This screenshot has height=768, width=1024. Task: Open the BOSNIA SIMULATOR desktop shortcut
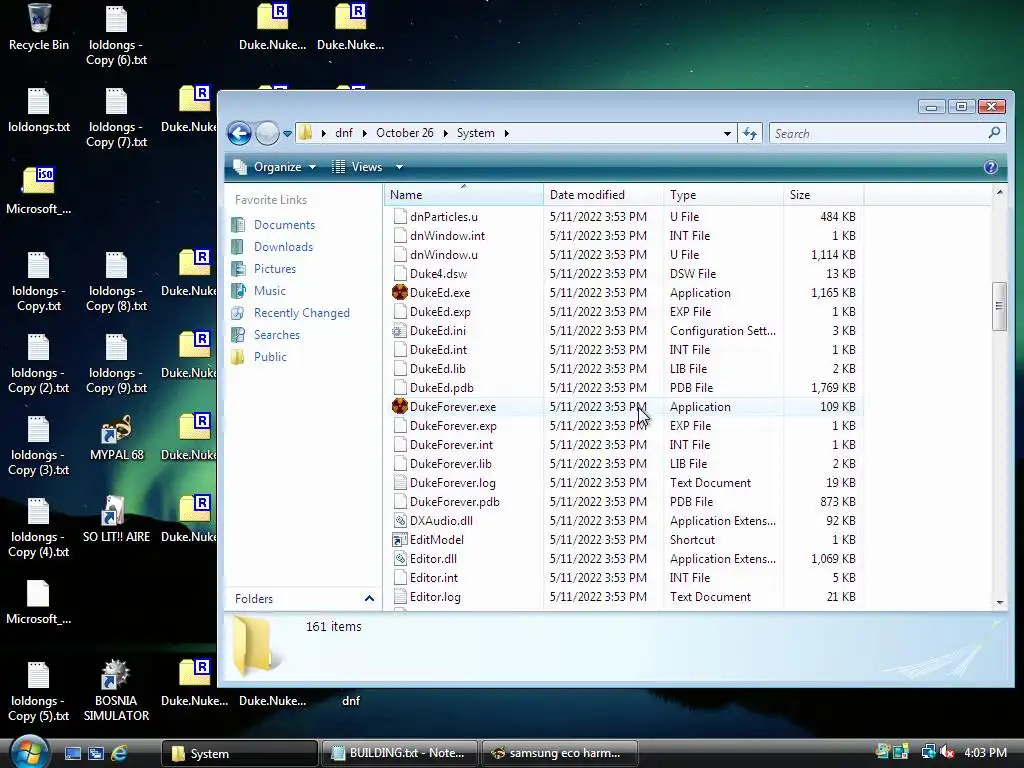click(x=116, y=691)
